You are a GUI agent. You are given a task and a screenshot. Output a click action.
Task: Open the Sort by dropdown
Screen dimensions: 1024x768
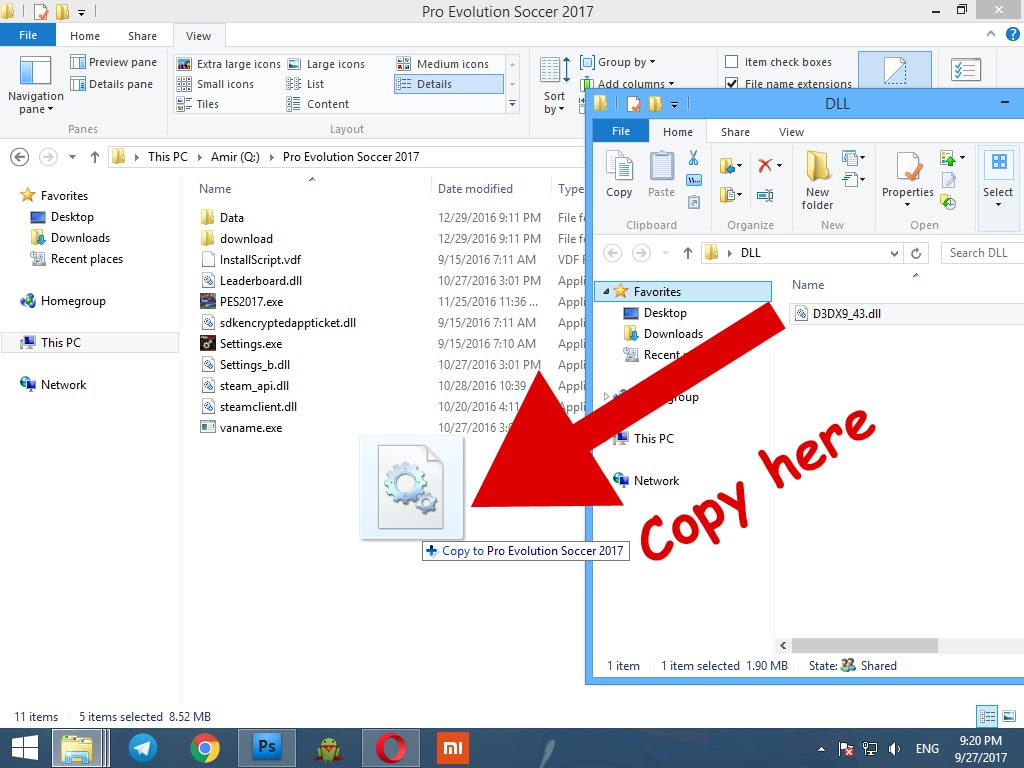coord(554,86)
